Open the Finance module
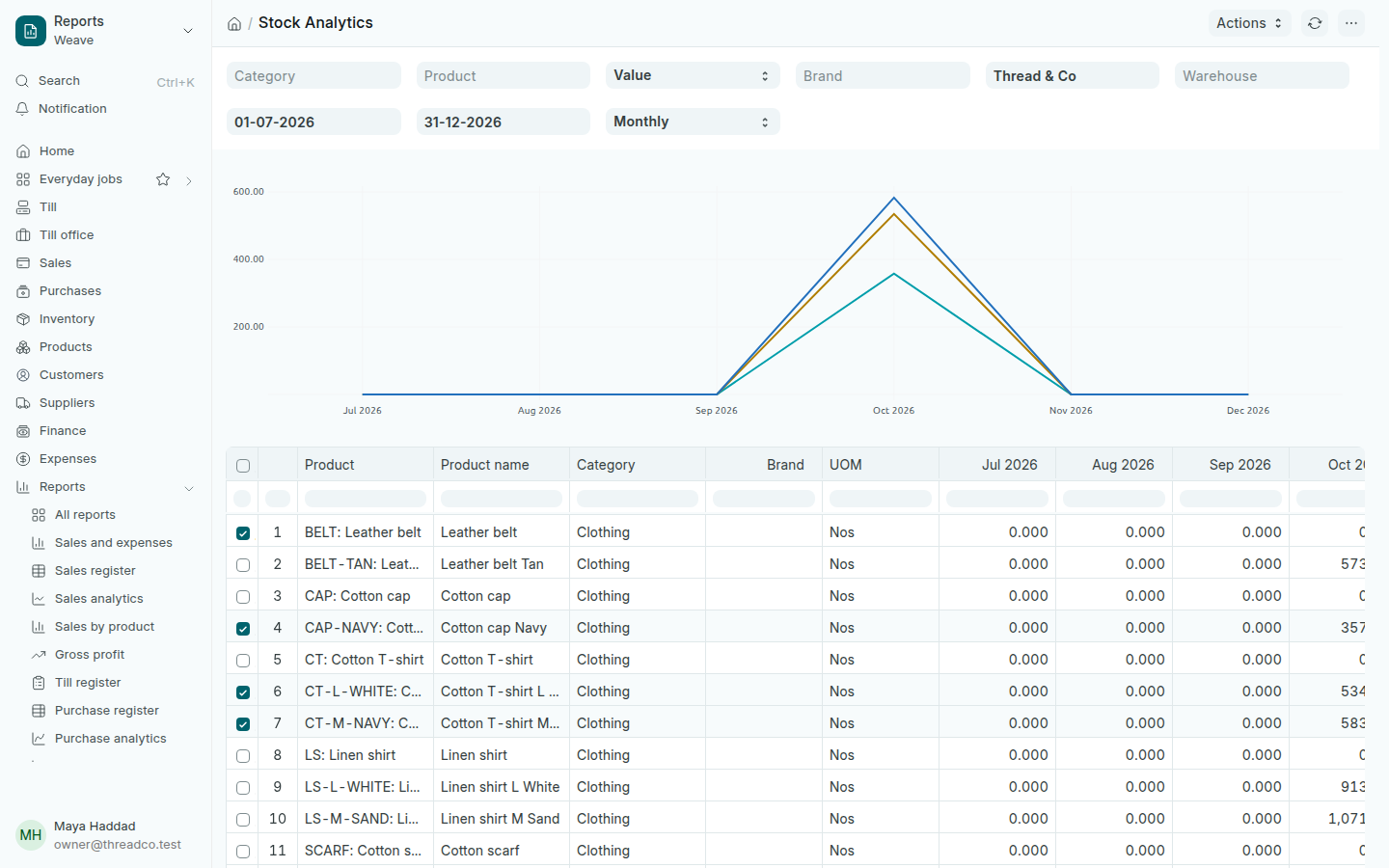 (x=106, y=431)
